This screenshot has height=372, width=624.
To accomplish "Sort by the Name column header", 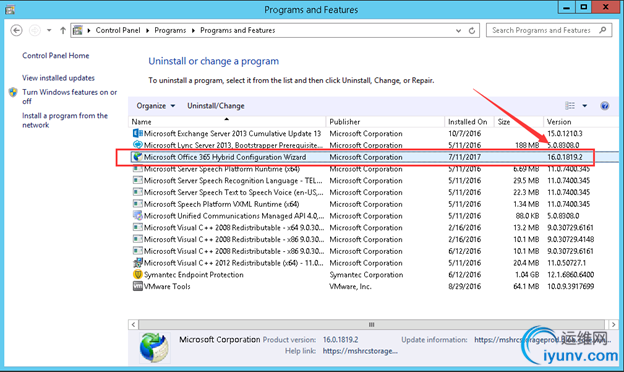I will [227, 122].
